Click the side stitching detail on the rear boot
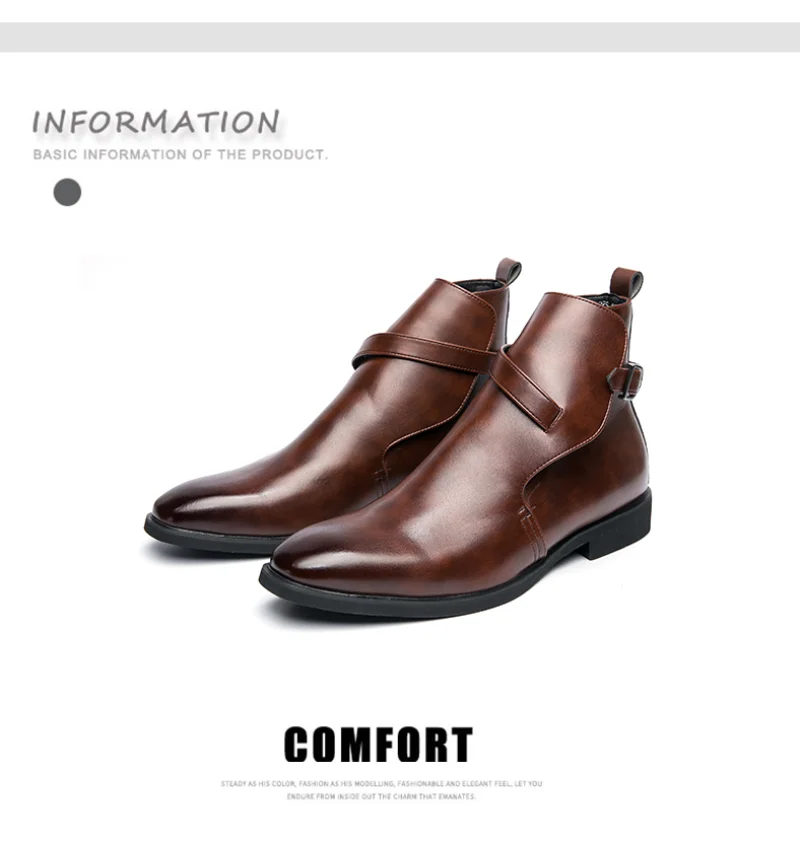This screenshot has height=841, width=800. [381, 479]
